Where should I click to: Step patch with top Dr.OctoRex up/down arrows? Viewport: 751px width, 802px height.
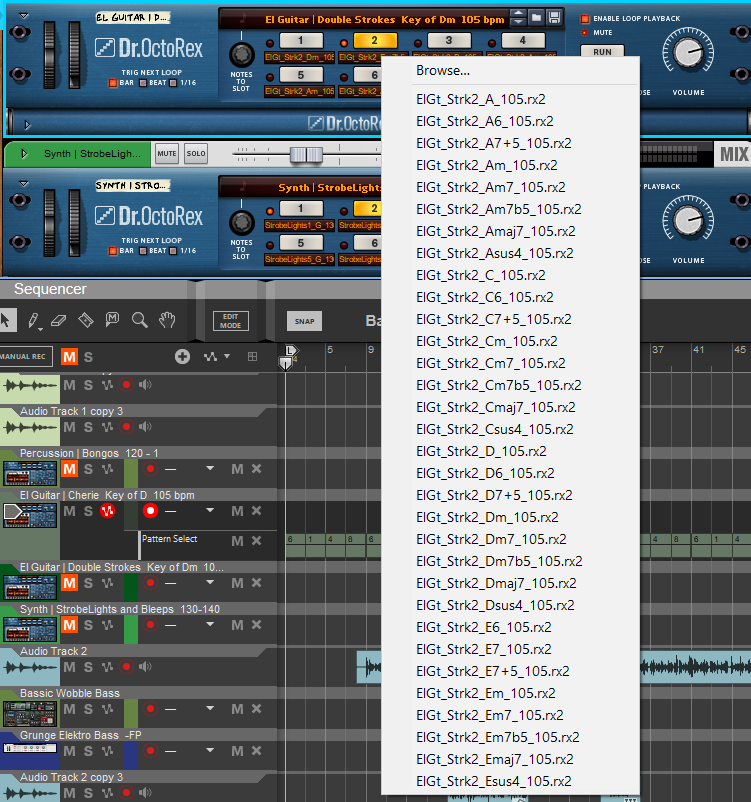tap(518, 18)
